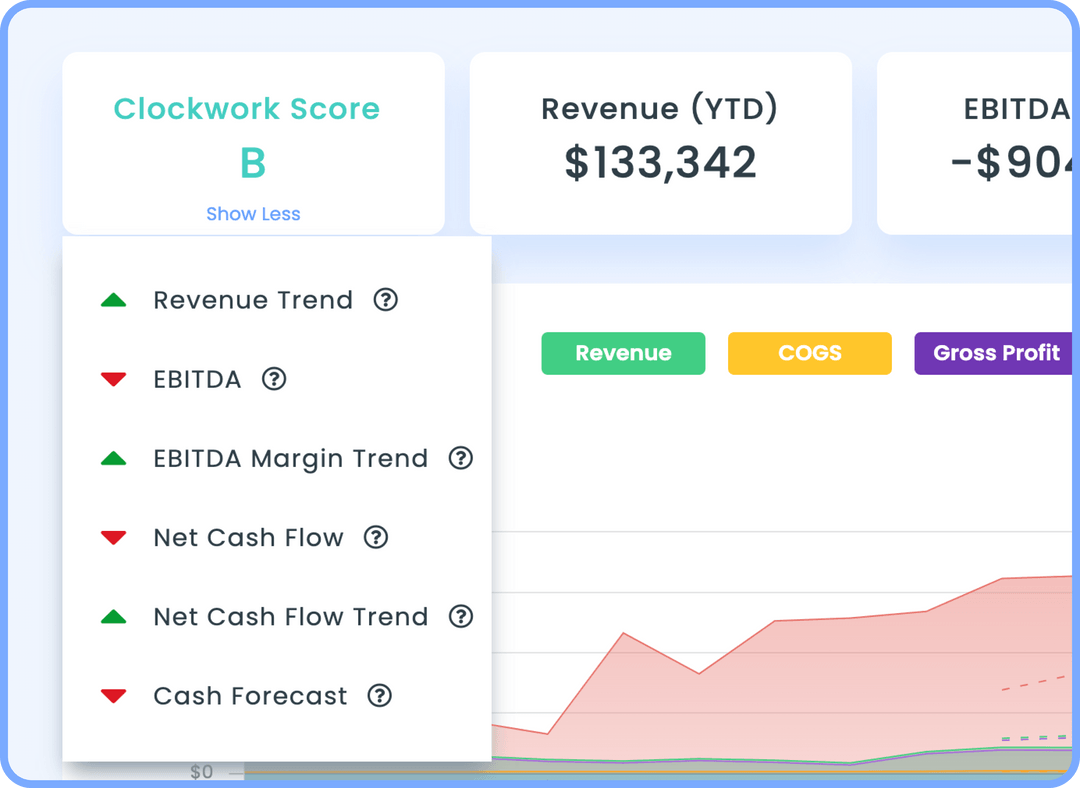This screenshot has width=1080, height=788.
Task: Toggle the Revenue series in the chart legend
Action: click(623, 353)
